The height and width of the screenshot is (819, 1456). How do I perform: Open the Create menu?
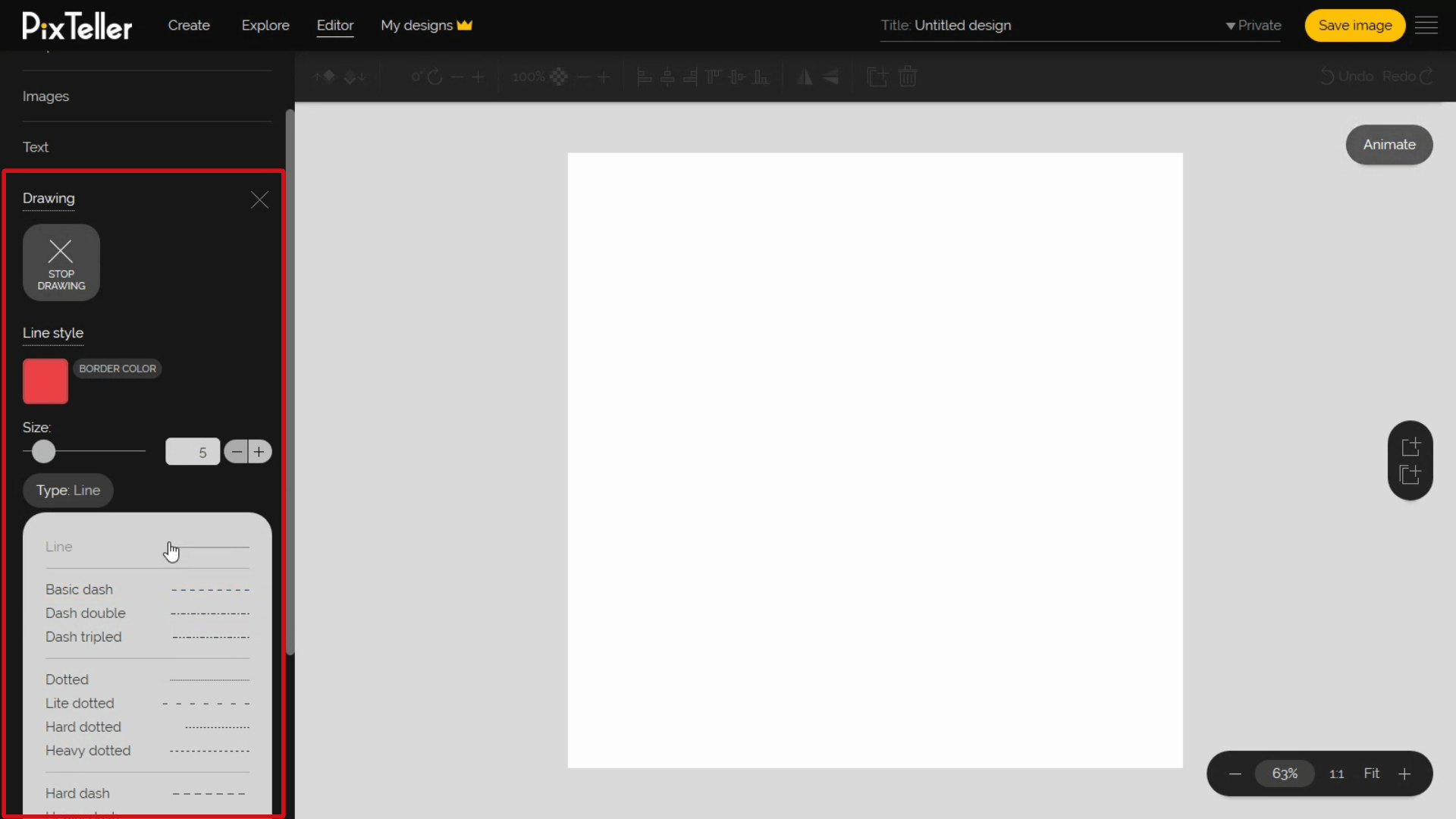coord(189,25)
